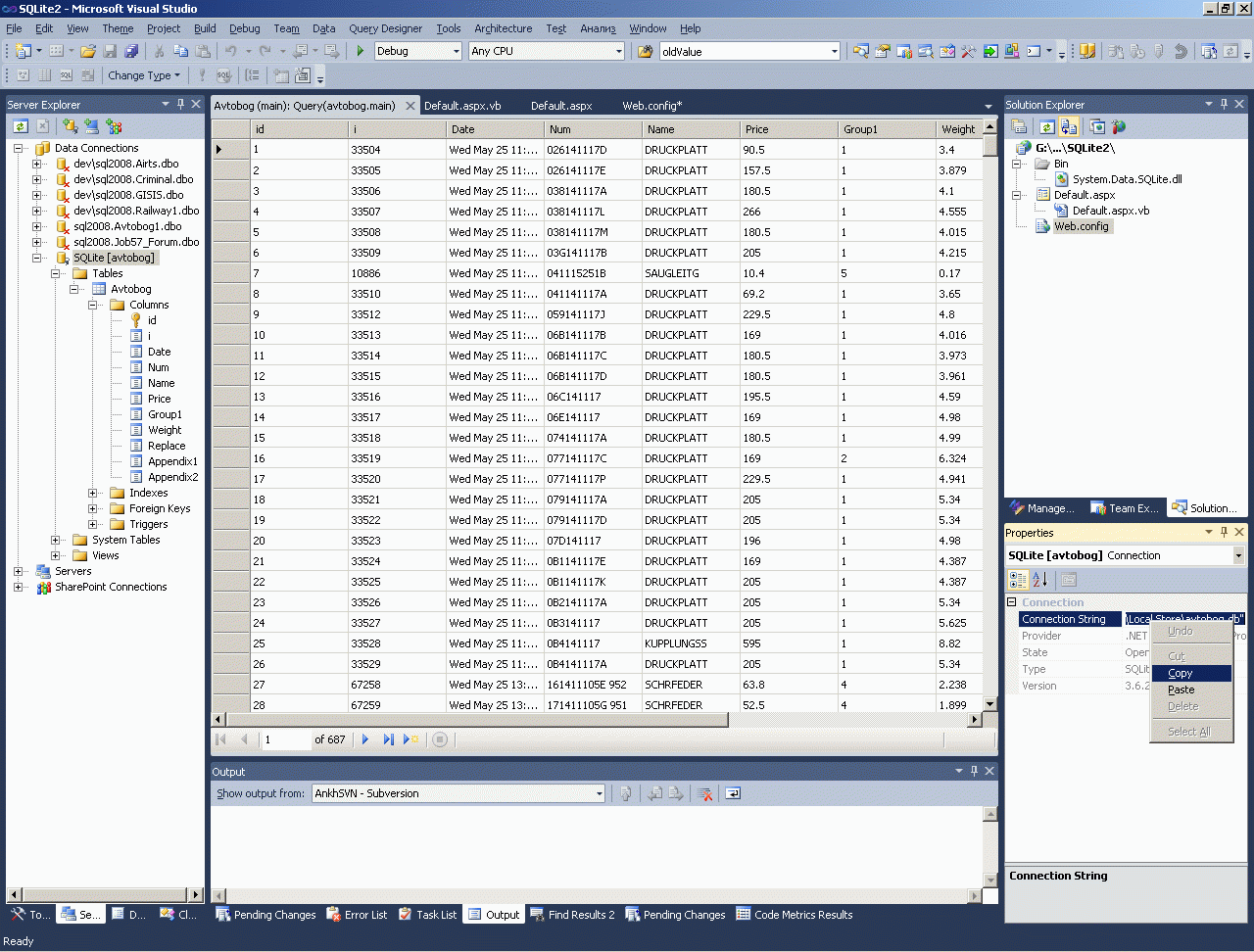Screen dimensions: 1254x952
Task: Sort properties alphabetically with A-Z icon
Action: pos(1040,580)
